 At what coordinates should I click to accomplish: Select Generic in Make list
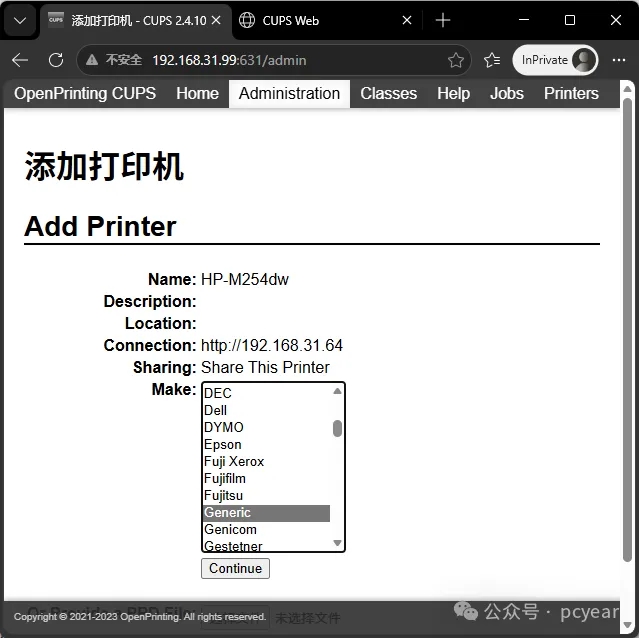point(267,513)
